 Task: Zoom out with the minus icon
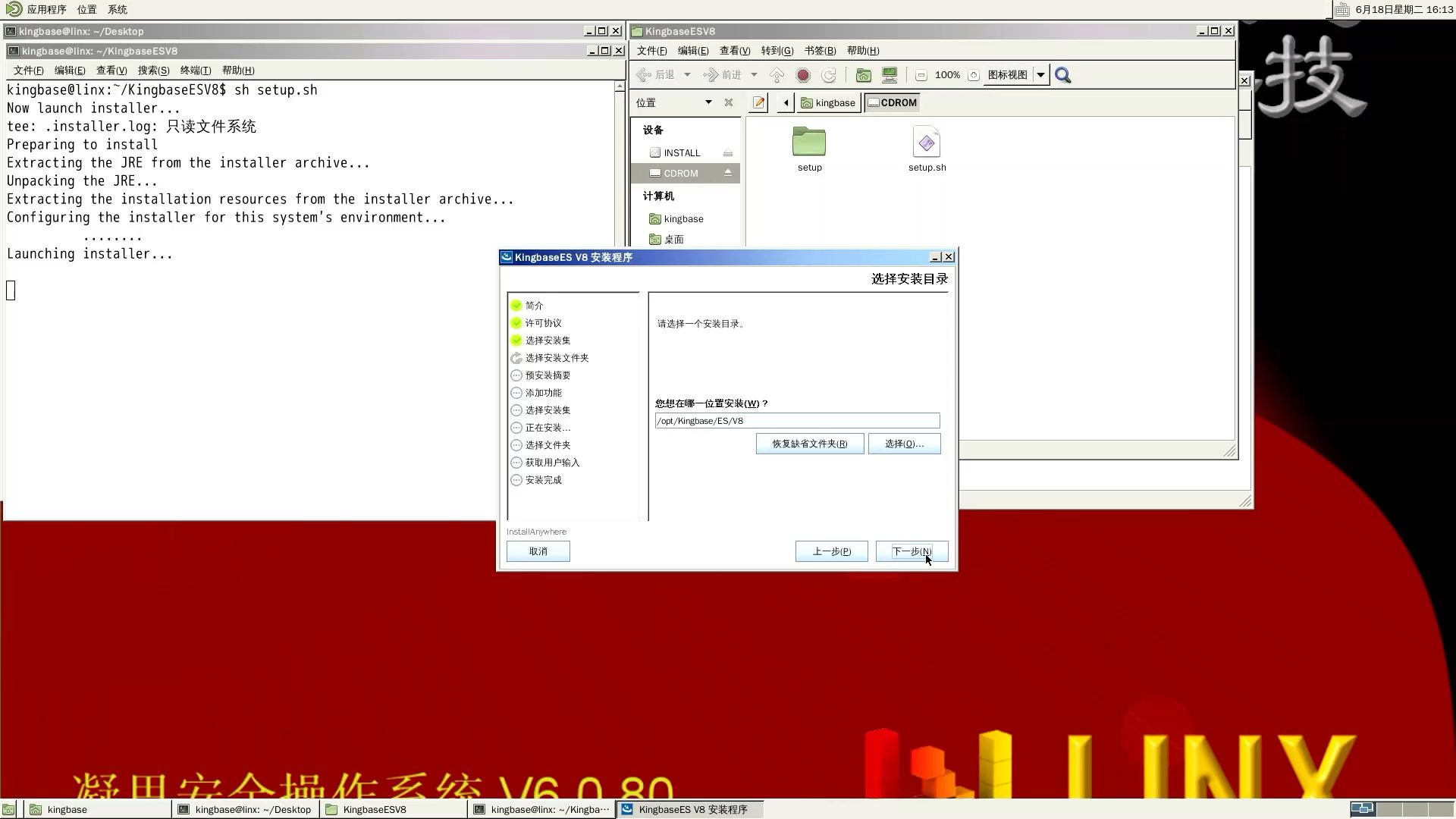[x=921, y=75]
